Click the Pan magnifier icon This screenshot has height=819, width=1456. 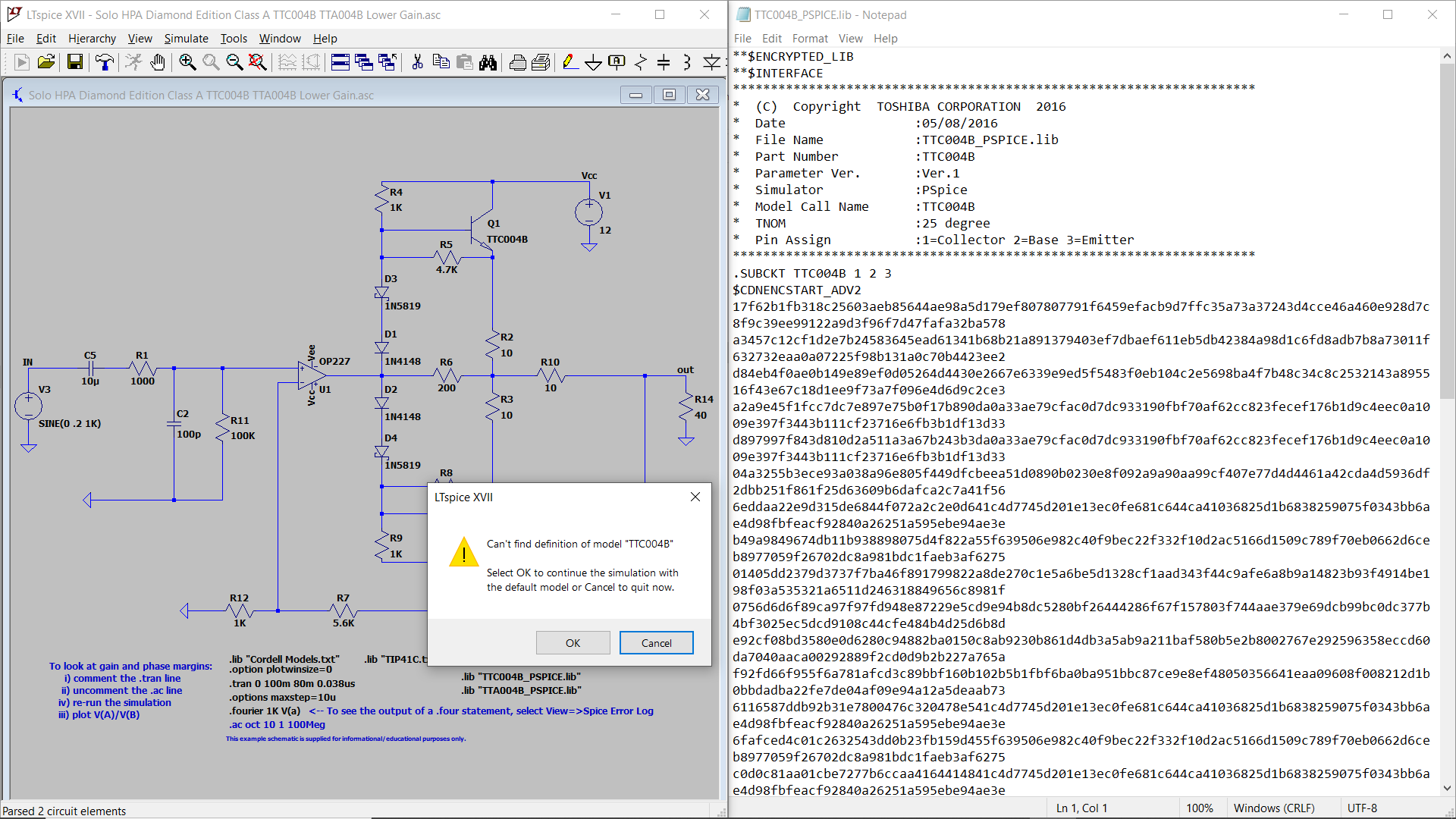(x=211, y=62)
